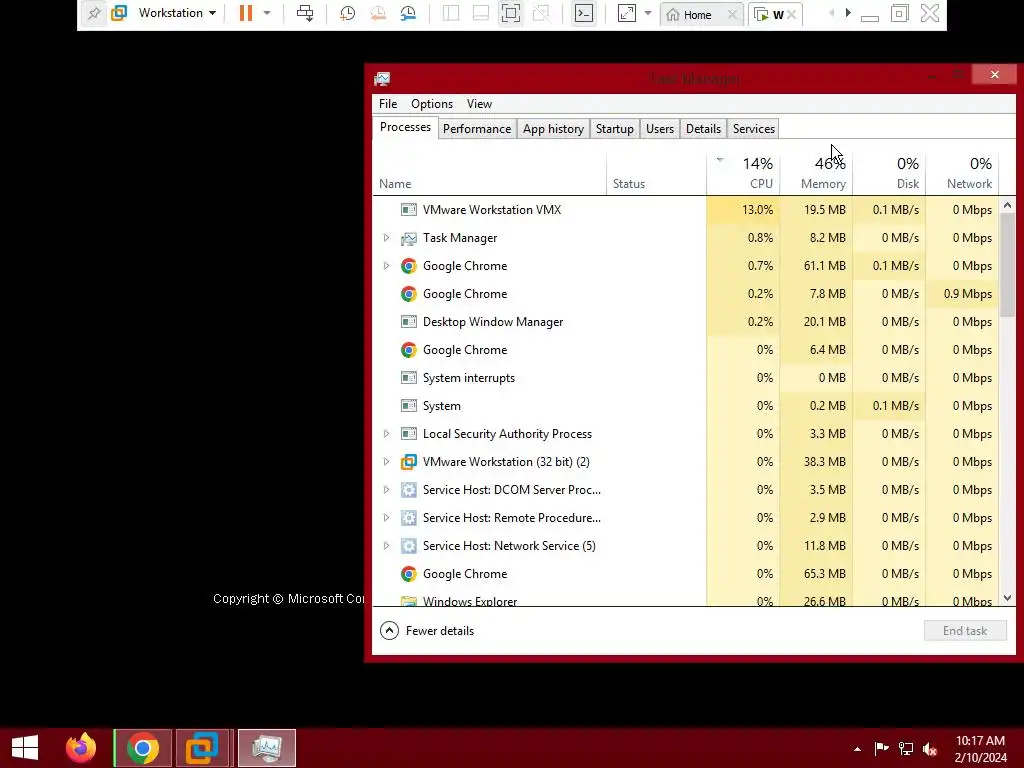Expand Service Host: Network Service (5) row

pos(386,546)
